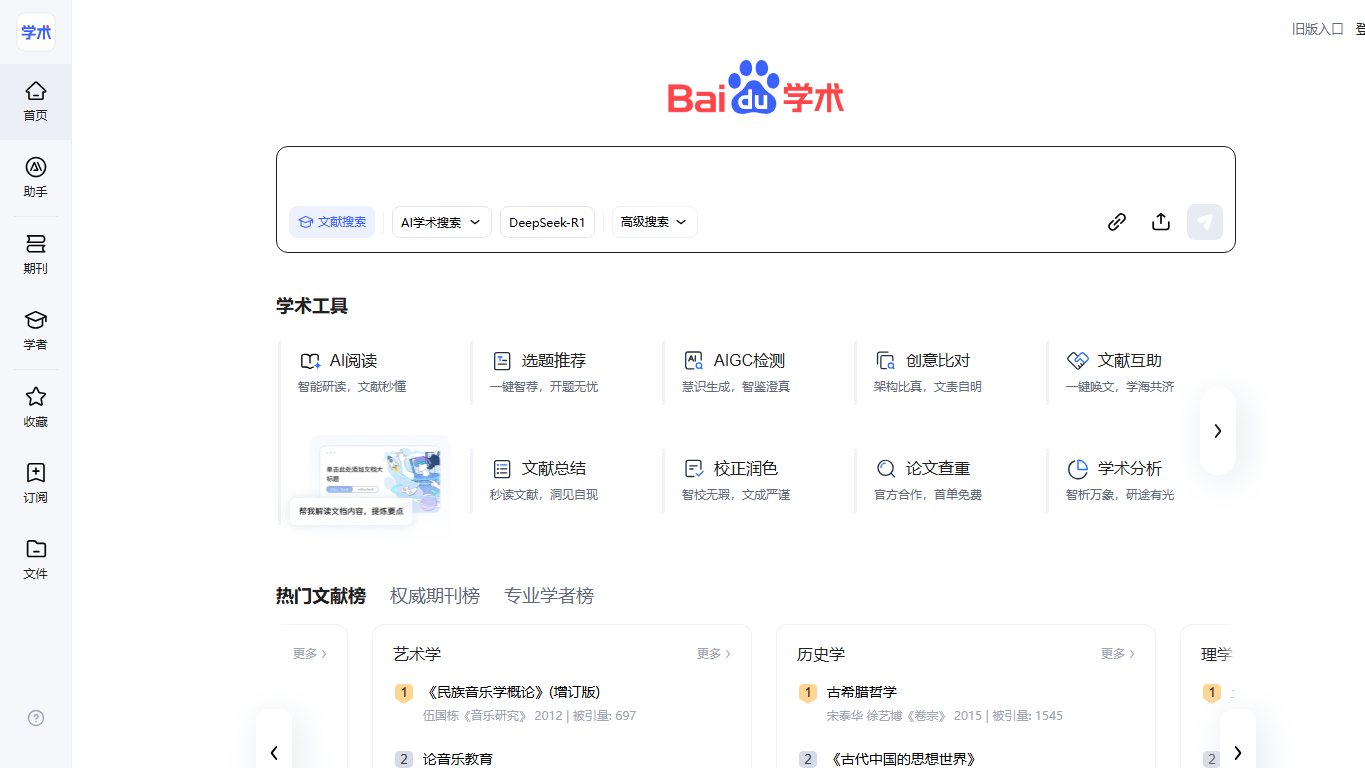Open the 古希腊哲学 entry

coord(862,692)
